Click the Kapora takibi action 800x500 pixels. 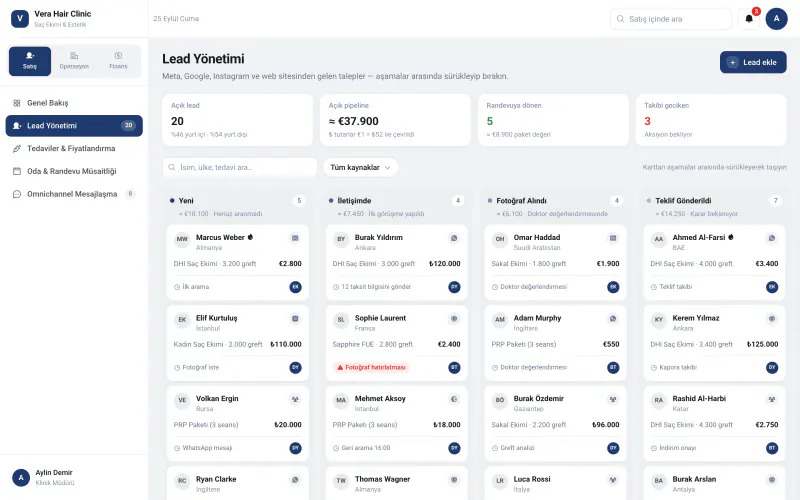pyautogui.click(x=673, y=367)
